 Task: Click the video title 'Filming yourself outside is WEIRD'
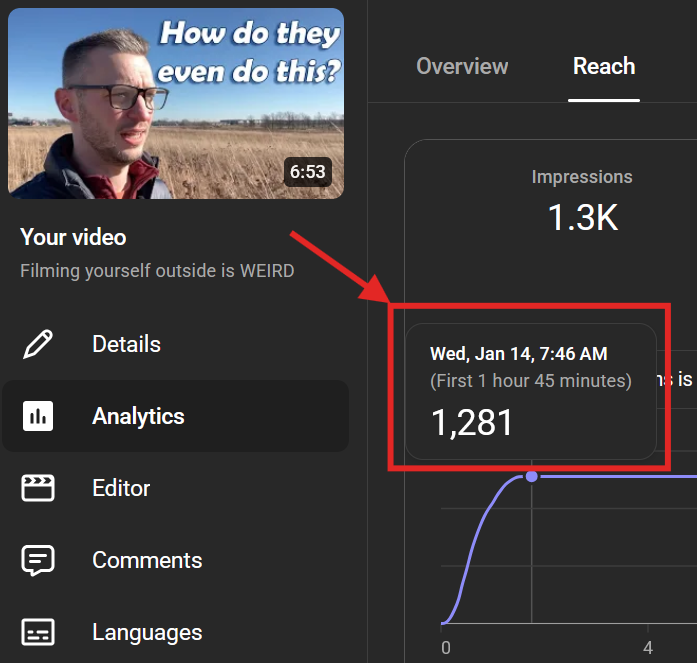click(x=157, y=271)
